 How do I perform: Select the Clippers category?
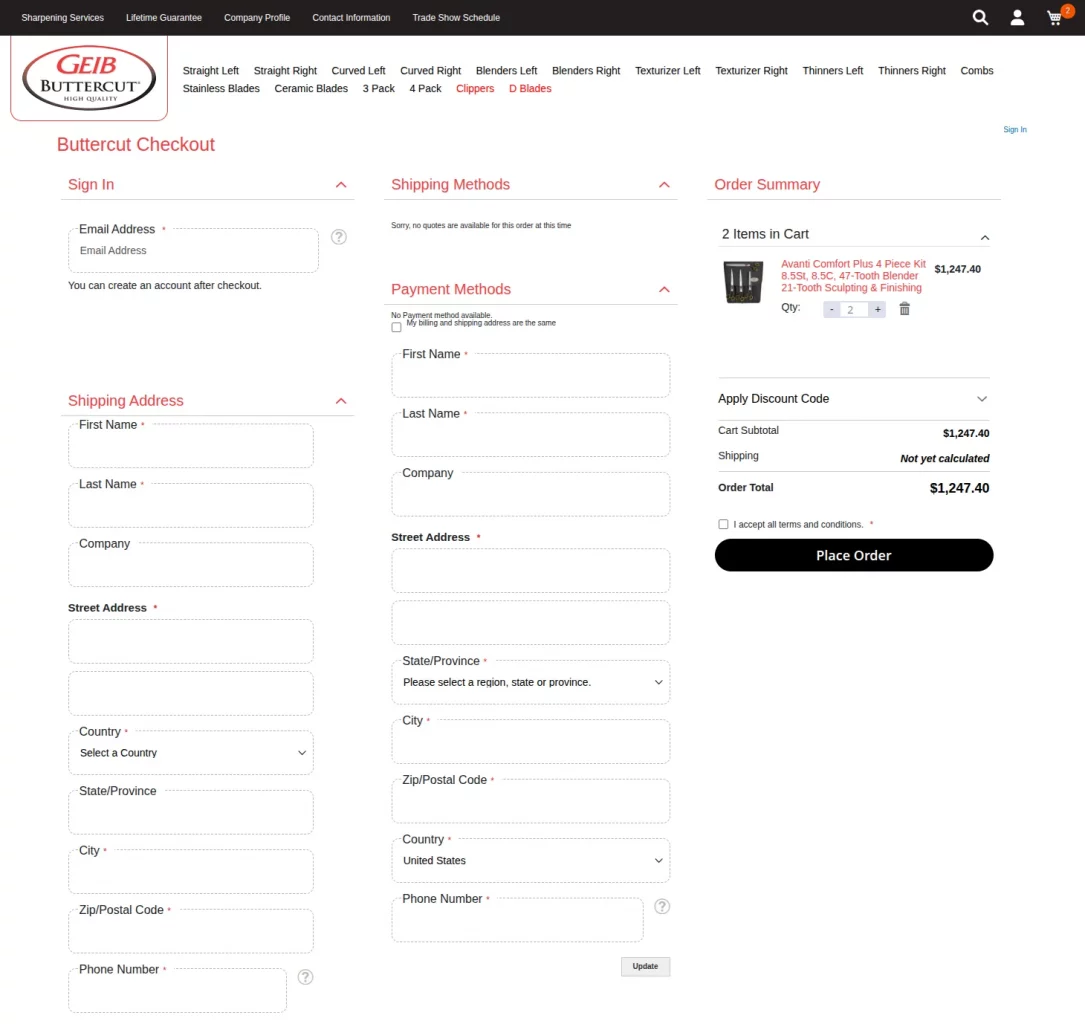click(475, 88)
